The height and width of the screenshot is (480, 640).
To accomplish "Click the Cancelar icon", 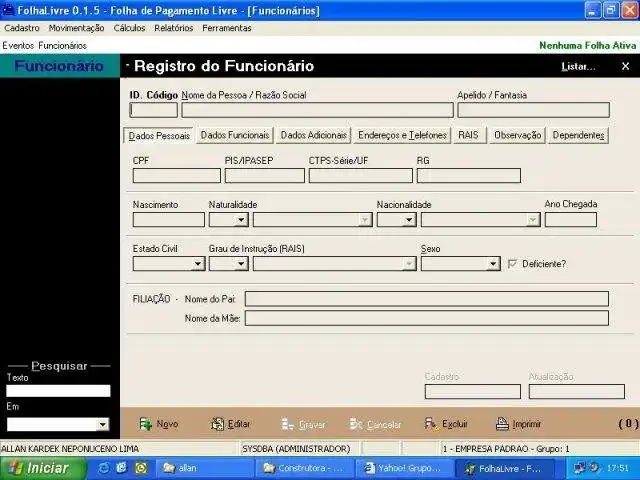I will pyautogui.click(x=356, y=424).
